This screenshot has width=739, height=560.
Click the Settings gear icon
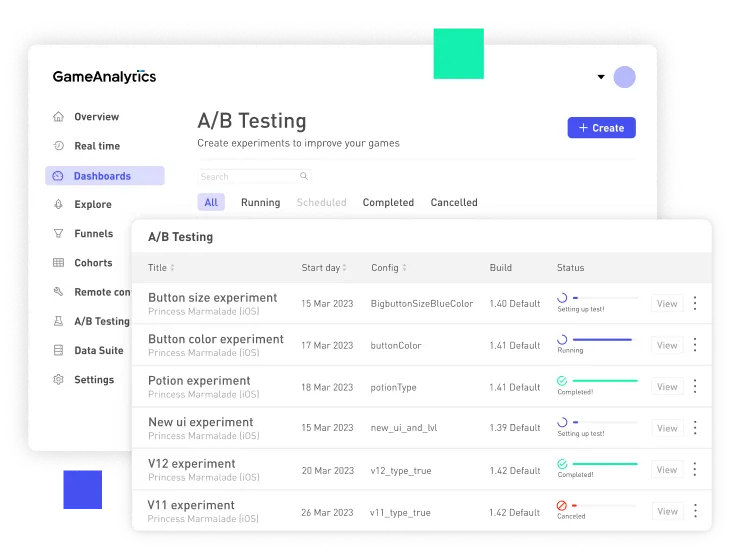click(58, 380)
